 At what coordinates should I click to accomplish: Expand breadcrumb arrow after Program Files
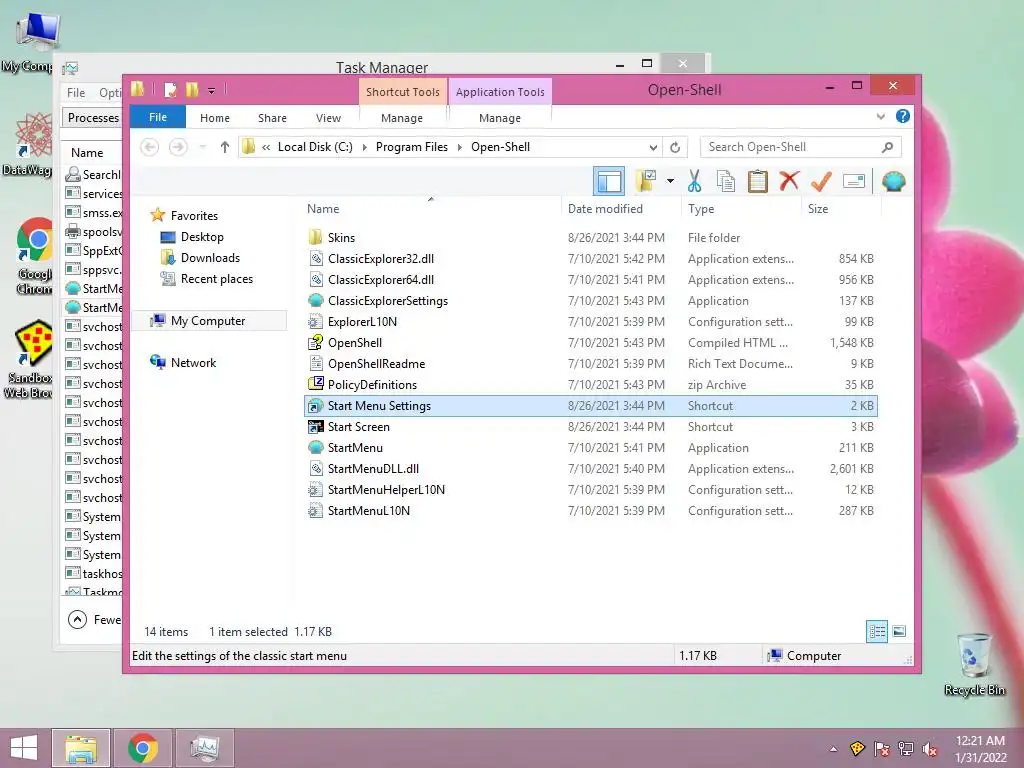pyautogui.click(x=460, y=147)
